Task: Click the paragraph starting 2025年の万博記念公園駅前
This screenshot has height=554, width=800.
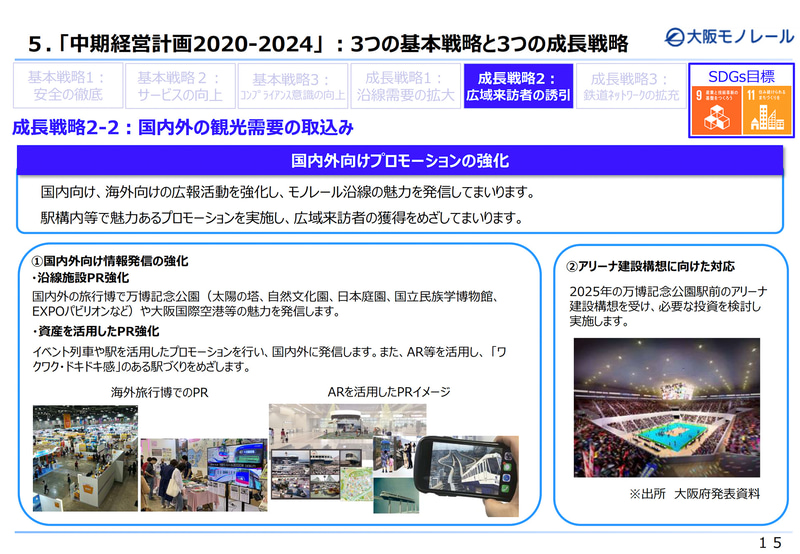Action: (668, 306)
